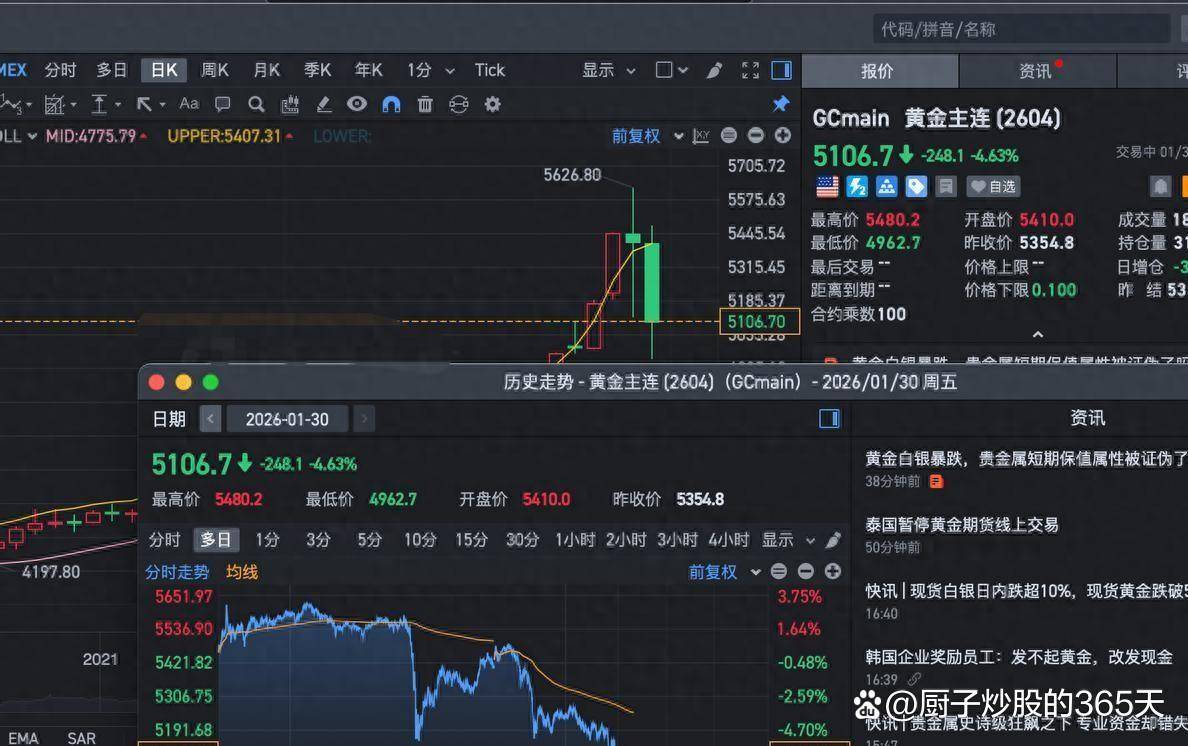Choose the arrow annotation tool
This screenshot has width=1188, height=746.
pyautogui.click(x=144, y=105)
